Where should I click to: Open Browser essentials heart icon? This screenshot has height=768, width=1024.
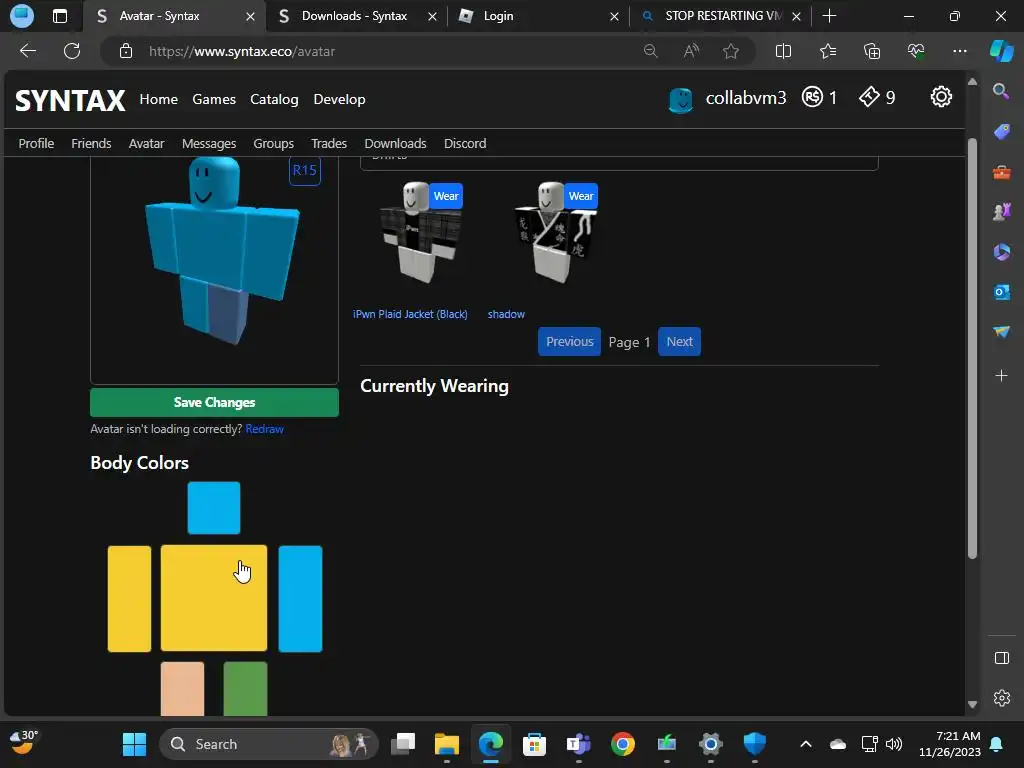(916, 51)
